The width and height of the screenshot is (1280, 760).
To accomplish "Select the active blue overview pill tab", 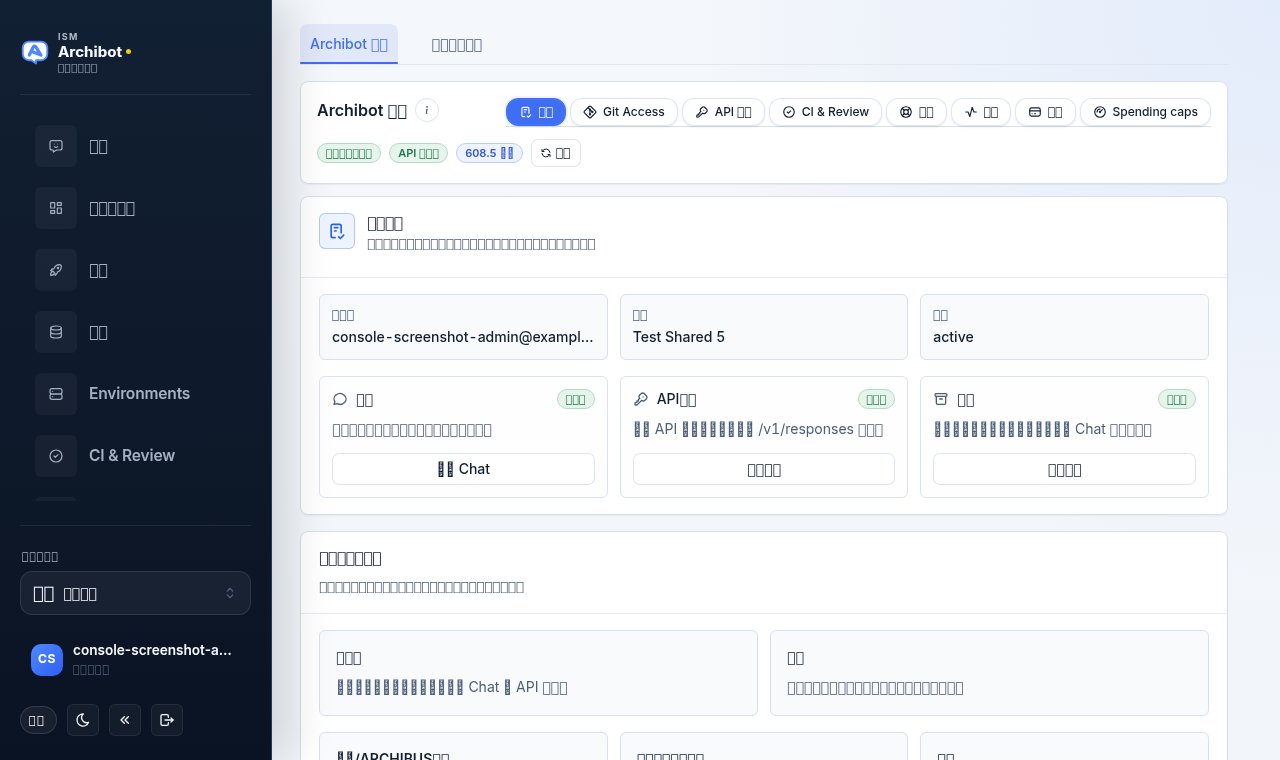I will pyautogui.click(x=536, y=112).
